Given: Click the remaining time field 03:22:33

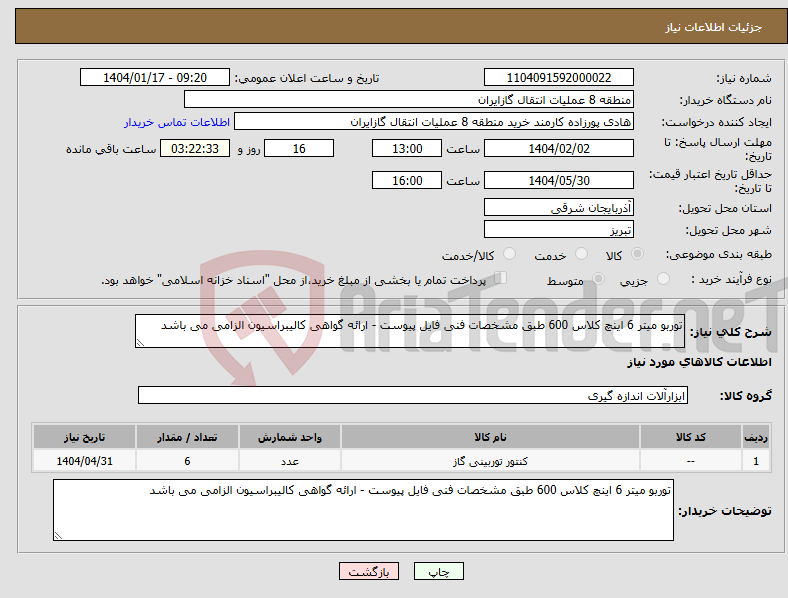Looking at the screenshot, I should click(x=195, y=148).
